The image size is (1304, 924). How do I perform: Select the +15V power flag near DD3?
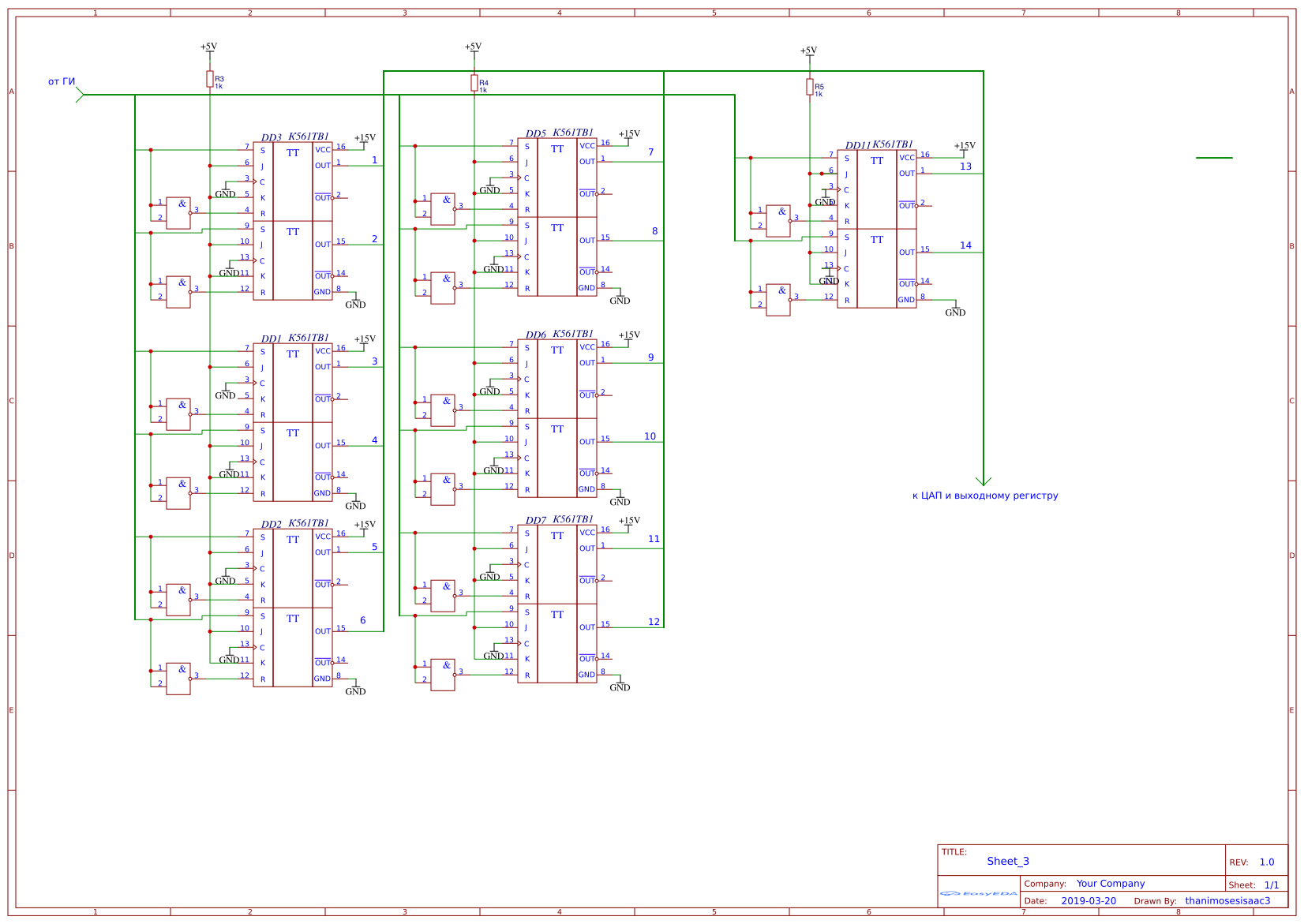point(365,137)
